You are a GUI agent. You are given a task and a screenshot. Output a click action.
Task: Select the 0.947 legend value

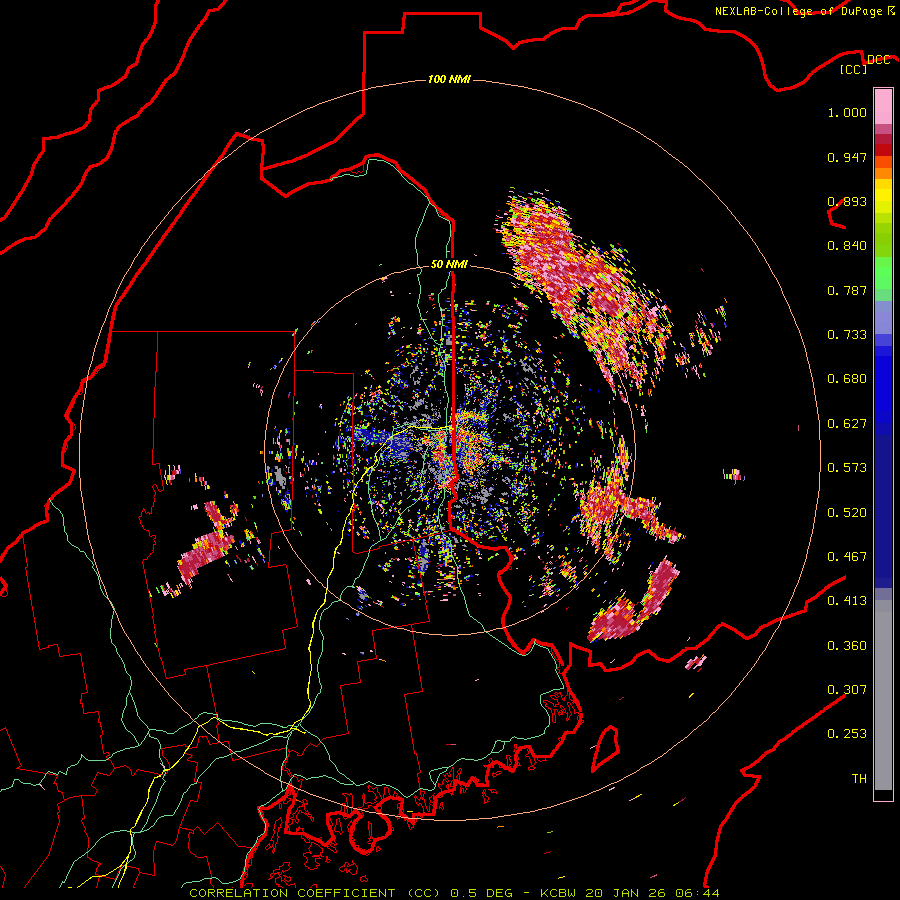tap(847, 157)
